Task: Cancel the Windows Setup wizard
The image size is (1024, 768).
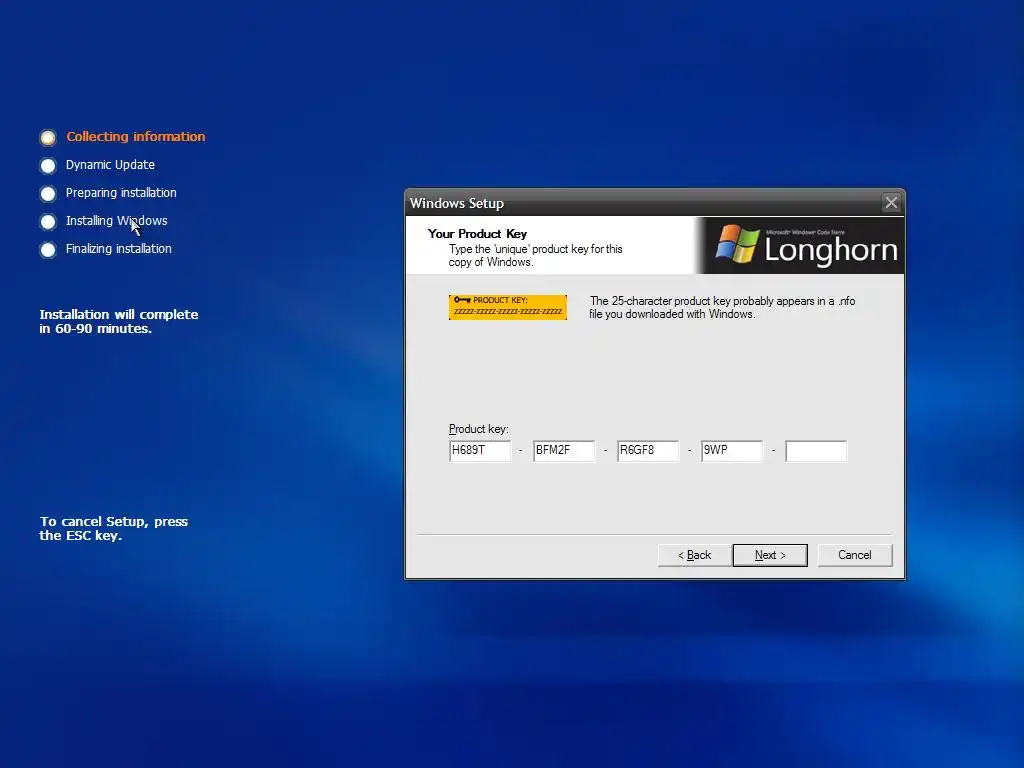Action: [x=855, y=555]
